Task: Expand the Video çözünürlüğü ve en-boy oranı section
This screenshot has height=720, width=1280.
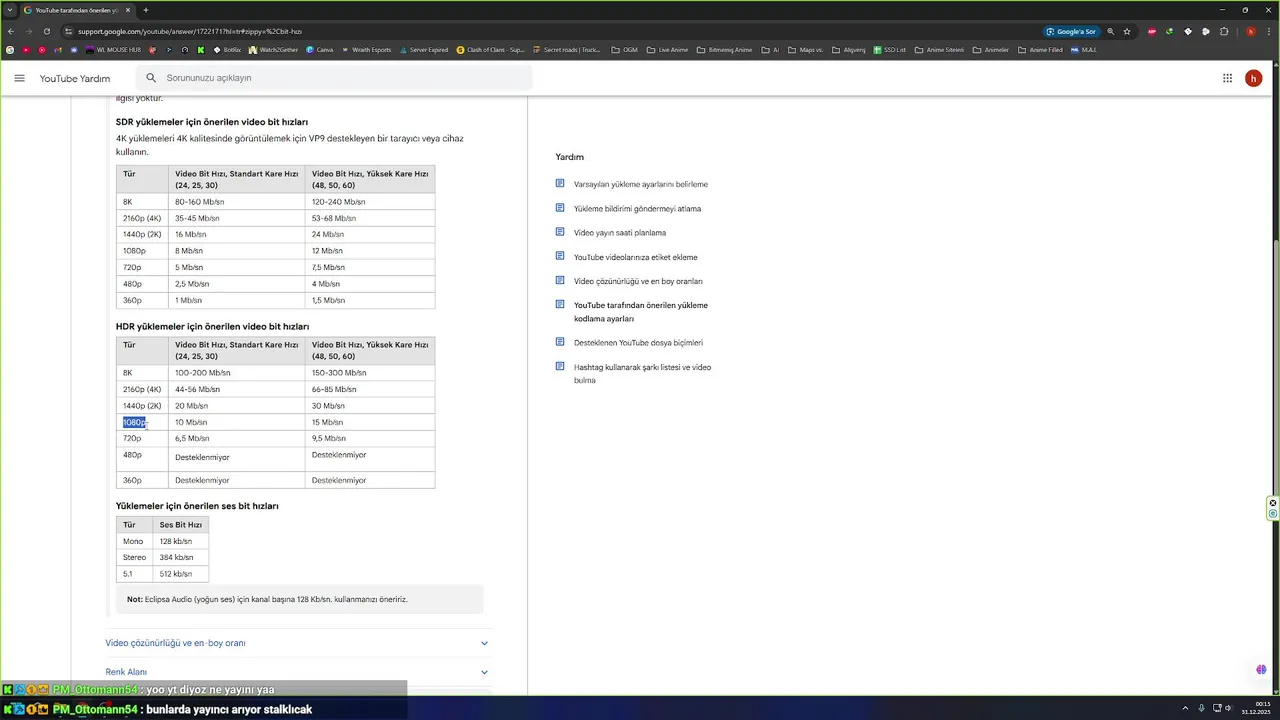Action: (297, 643)
